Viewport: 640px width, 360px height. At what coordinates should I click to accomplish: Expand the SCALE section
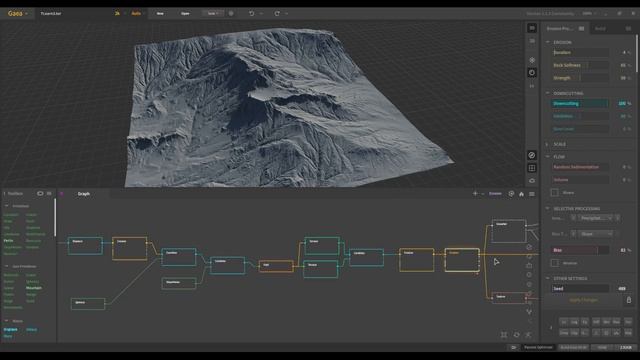[x=548, y=144]
